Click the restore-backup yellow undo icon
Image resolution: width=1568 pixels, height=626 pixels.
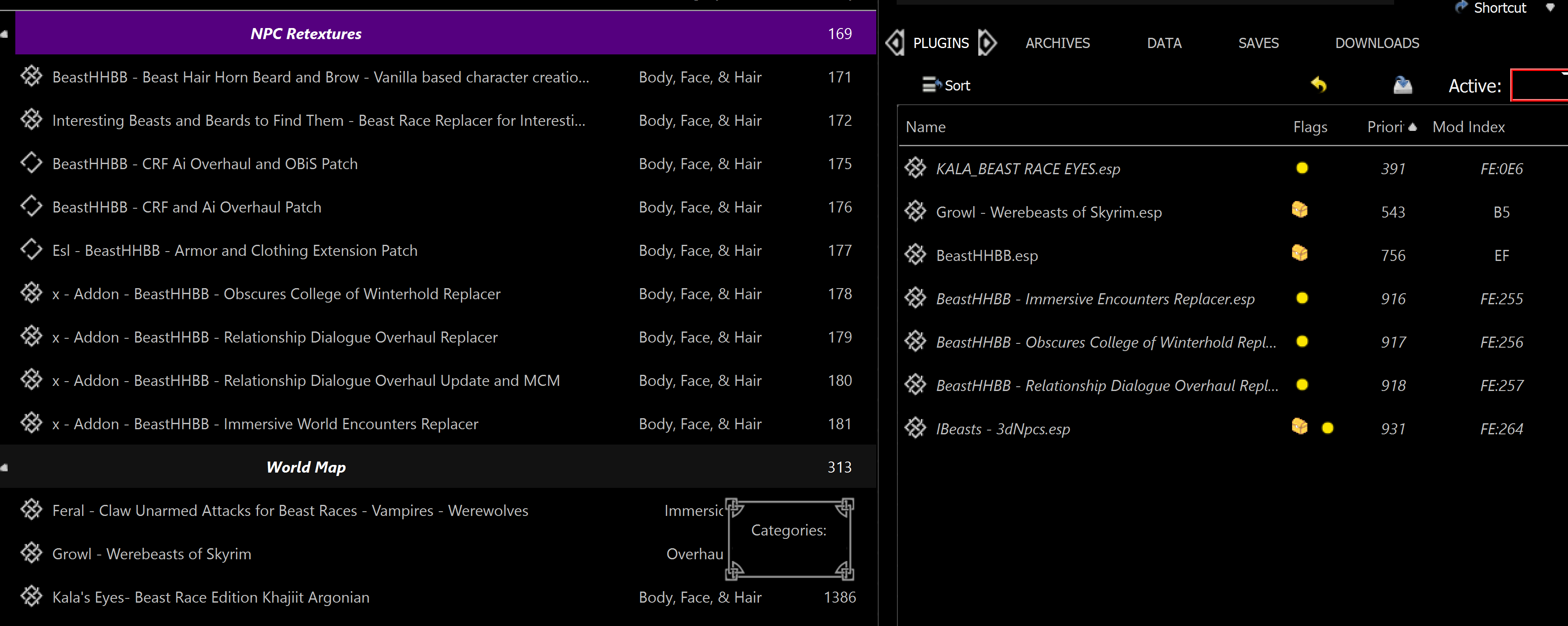[x=1318, y=85]
